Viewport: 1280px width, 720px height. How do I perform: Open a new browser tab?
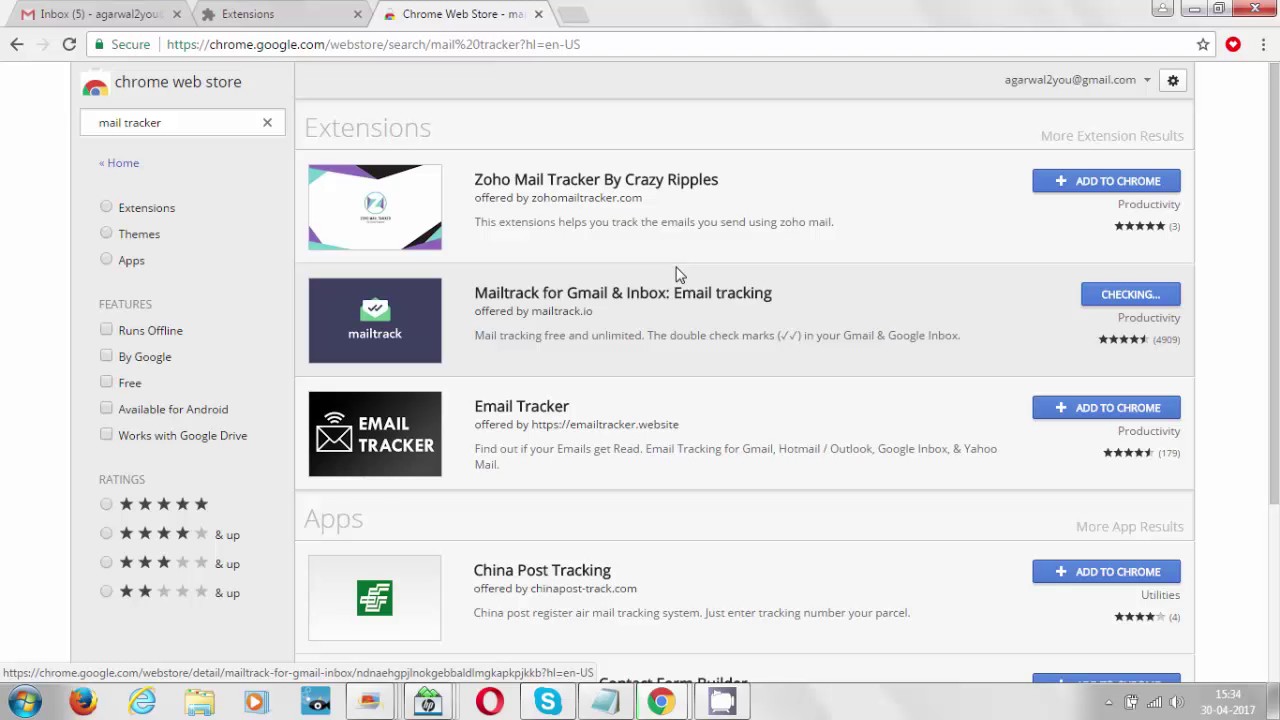(x=573, y=14)
